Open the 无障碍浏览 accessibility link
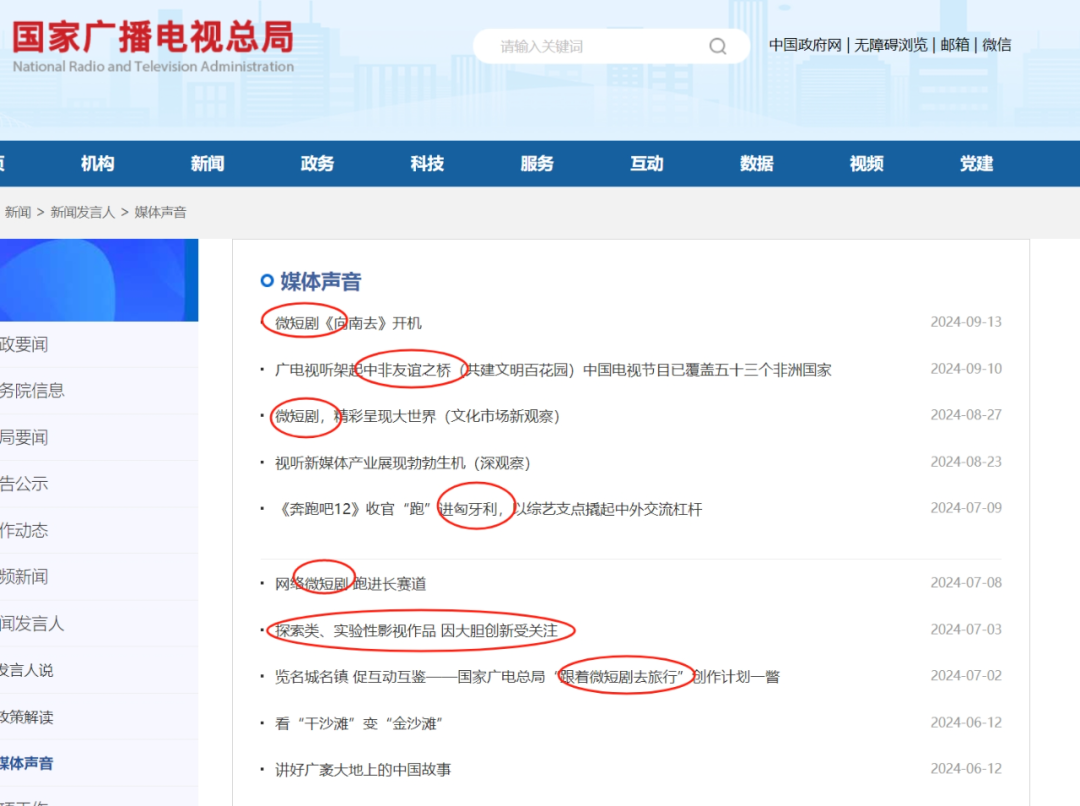 tap(890, 45)
